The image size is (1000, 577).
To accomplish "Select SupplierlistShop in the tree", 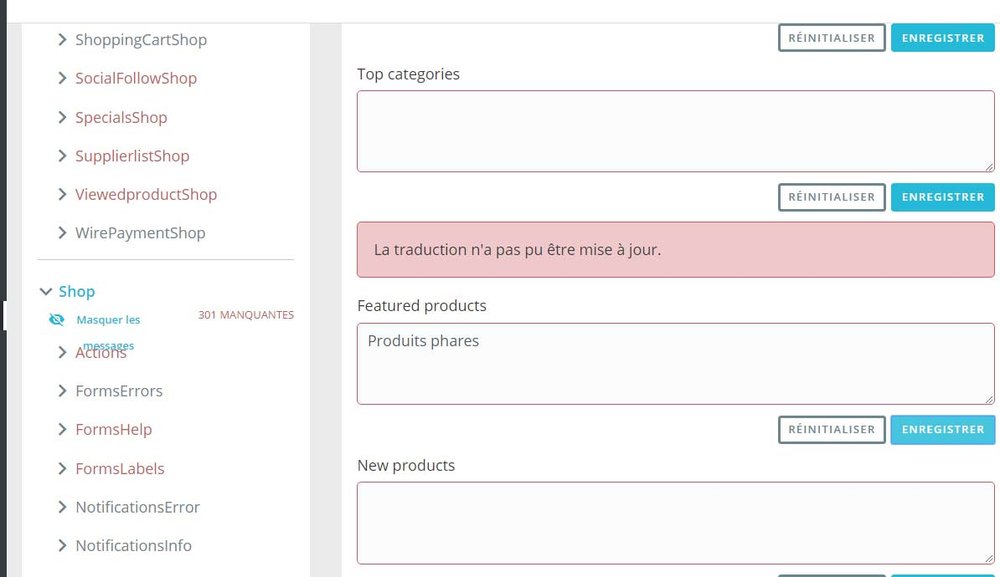I will (132, 156).
